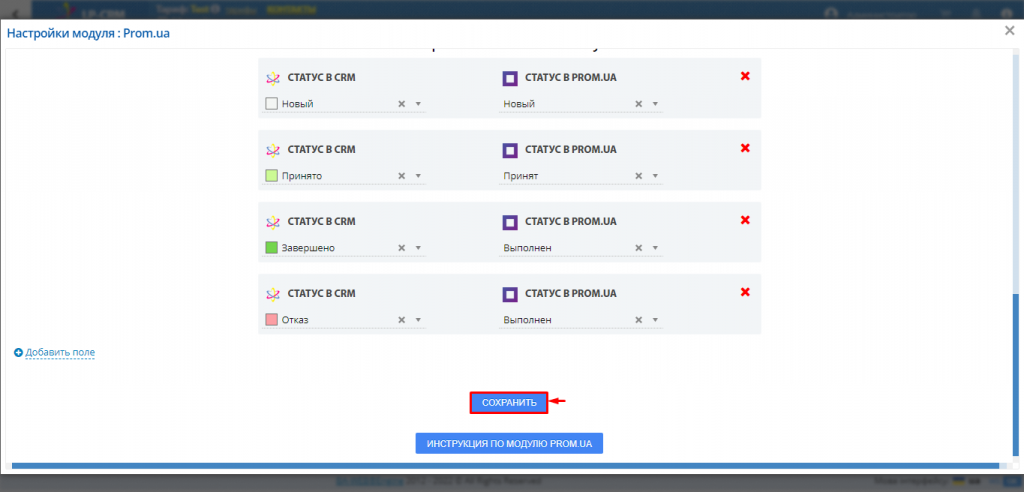Click the Принято light green swatch
1024x492 pixels.
(x=272, y=176)
